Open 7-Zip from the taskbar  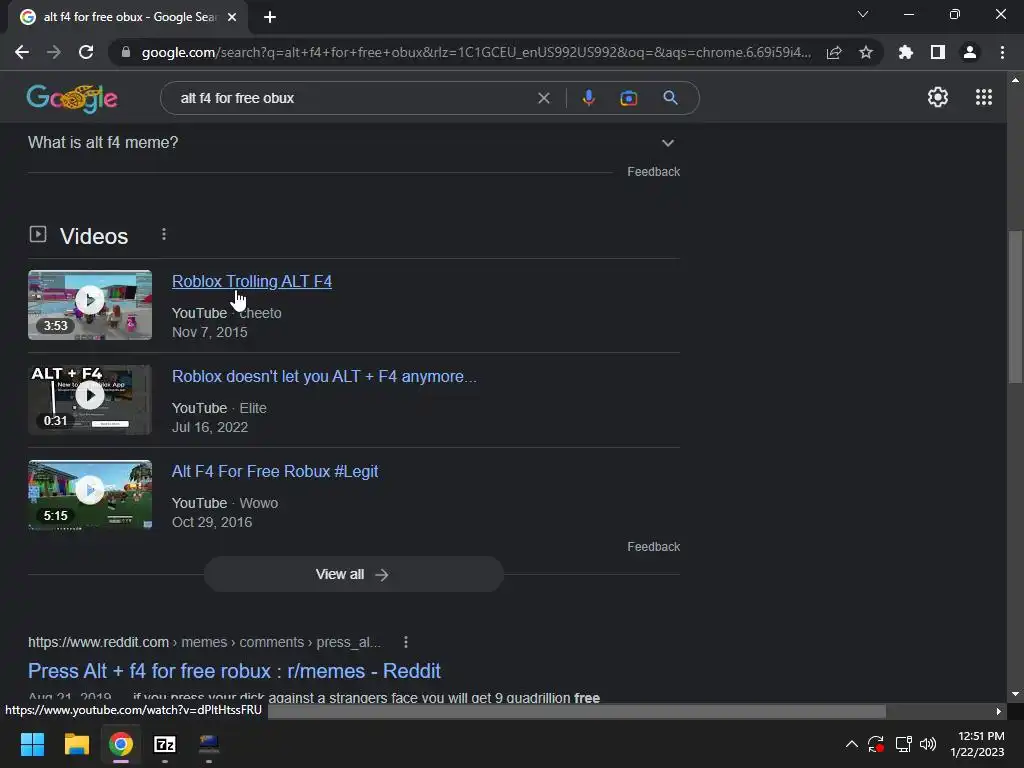pyautogui.click(x=165, y=744)
